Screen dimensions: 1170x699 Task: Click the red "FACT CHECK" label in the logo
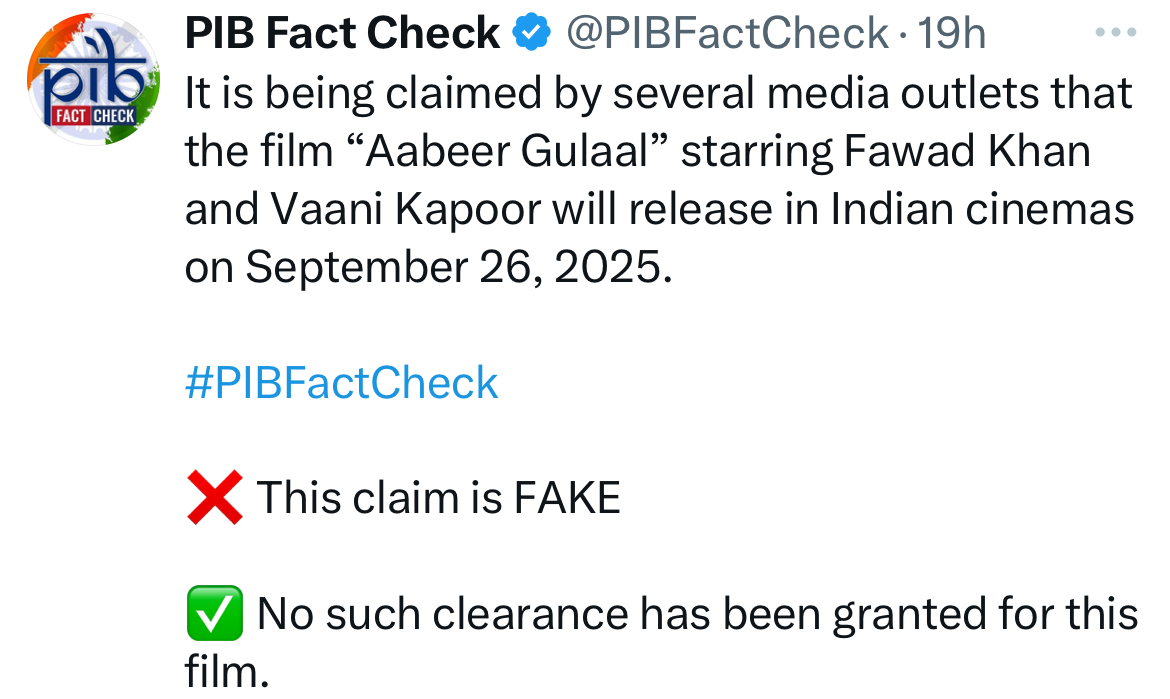(x=94, y=116)
